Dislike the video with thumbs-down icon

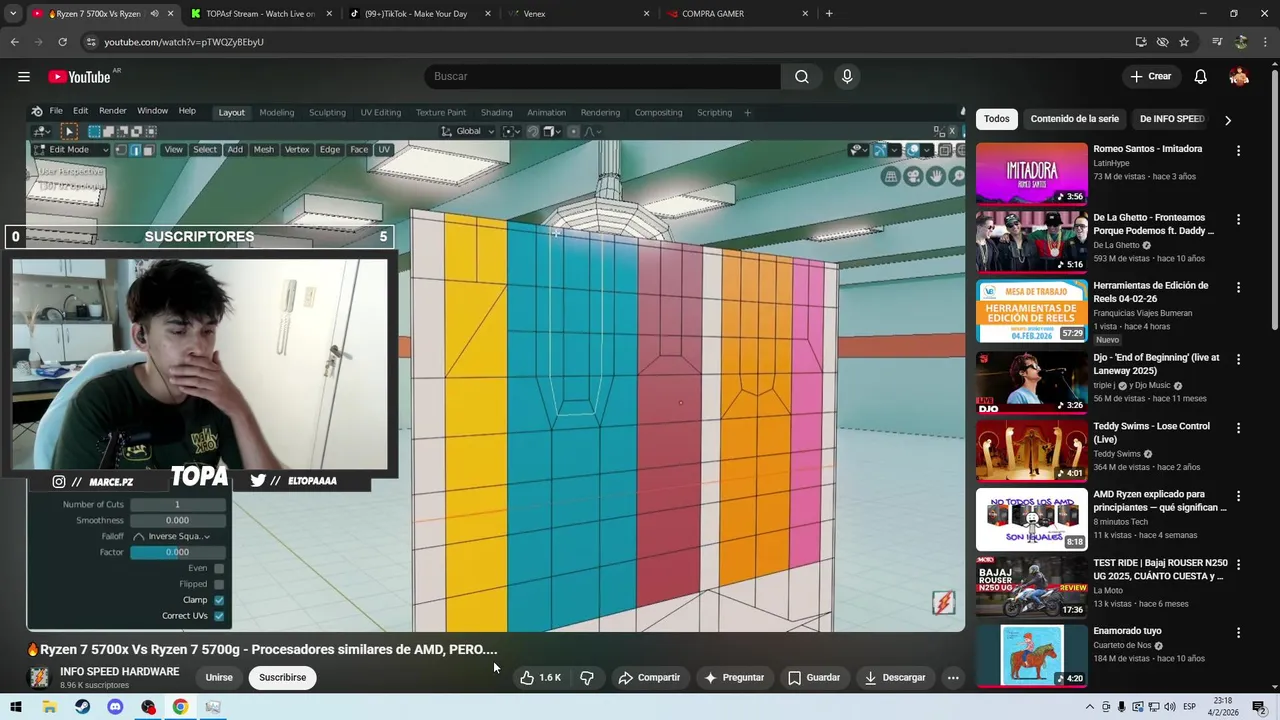pyautogui.click(x=587, y=678)
